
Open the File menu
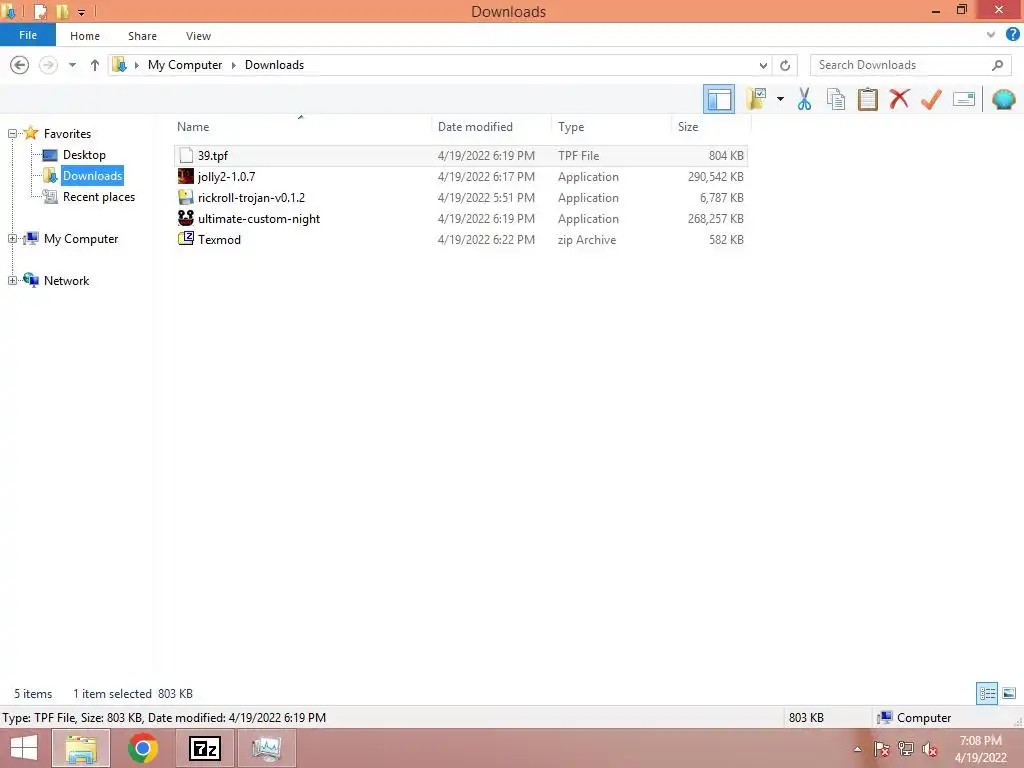pyautogui.click(x=28, y=35)
